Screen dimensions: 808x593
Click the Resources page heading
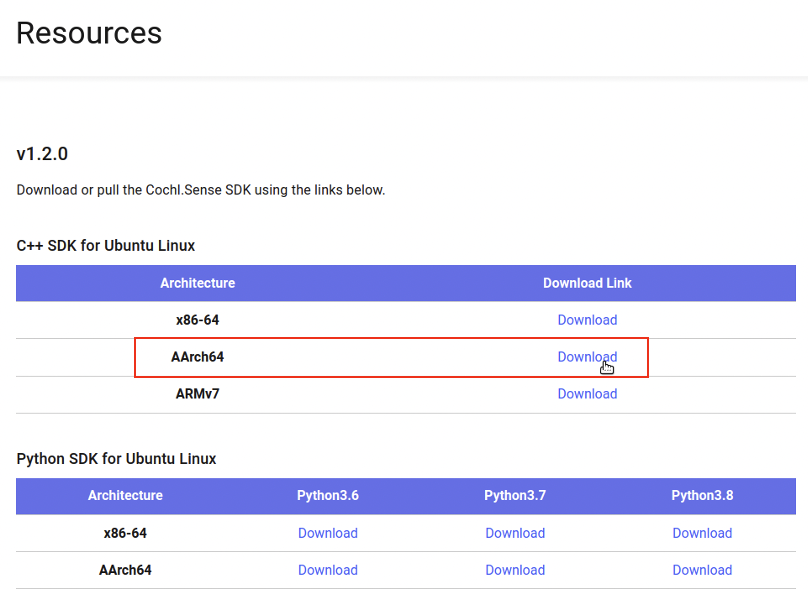click(x=89, y=33)
